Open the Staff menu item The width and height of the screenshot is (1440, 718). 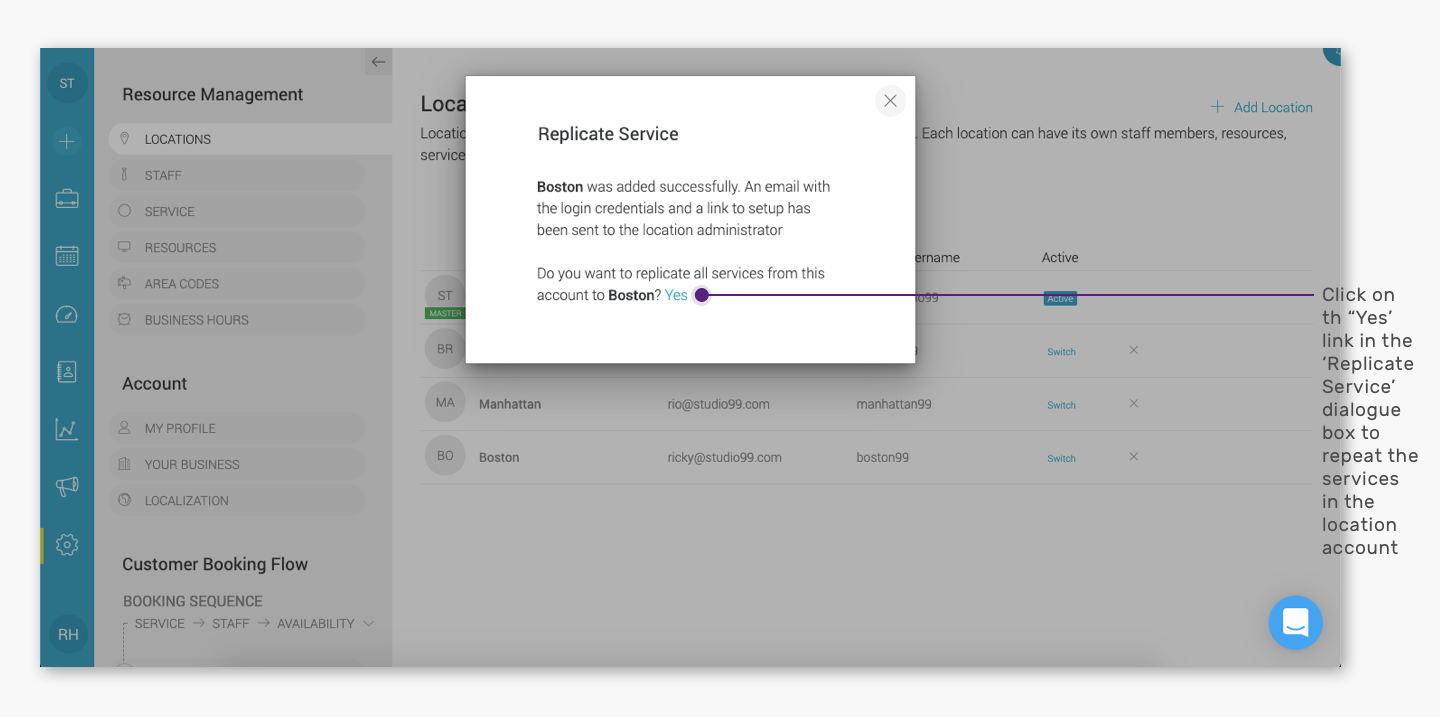[237, 175]
